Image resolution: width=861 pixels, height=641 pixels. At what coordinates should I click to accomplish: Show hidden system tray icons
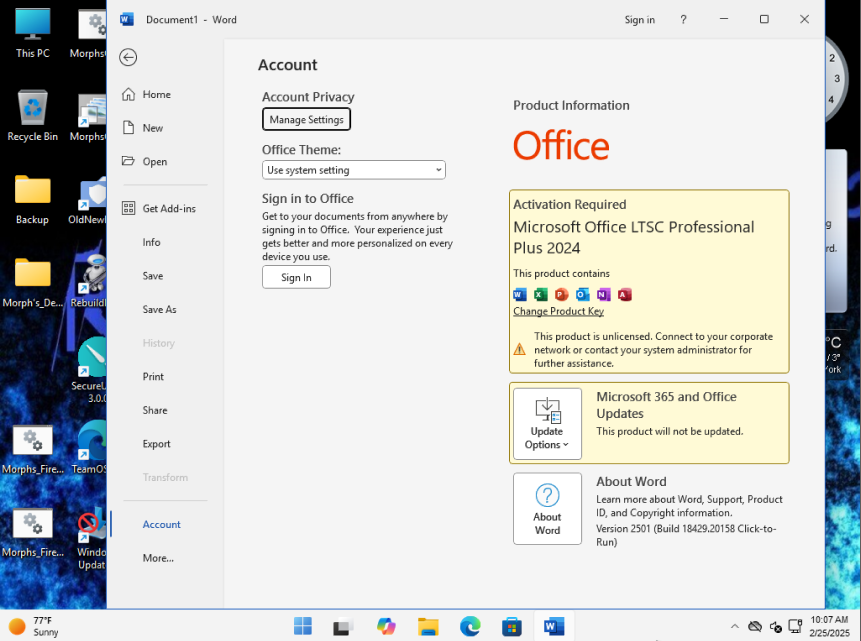pyautogui.click(x=734, y=626)
